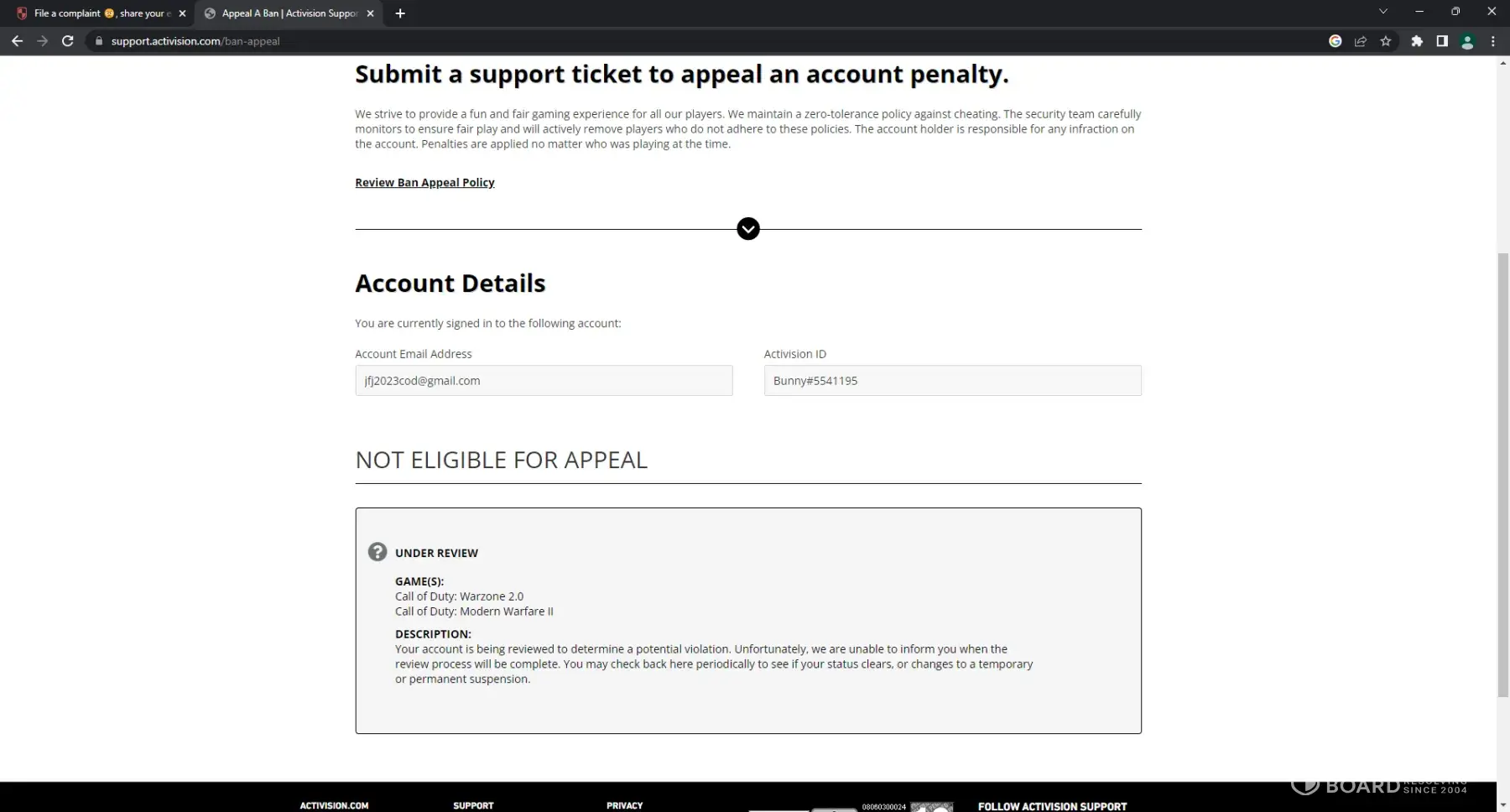Open the Chrome profile avatar
This screenshot has width=1510, height=812.
[1467, 41]
